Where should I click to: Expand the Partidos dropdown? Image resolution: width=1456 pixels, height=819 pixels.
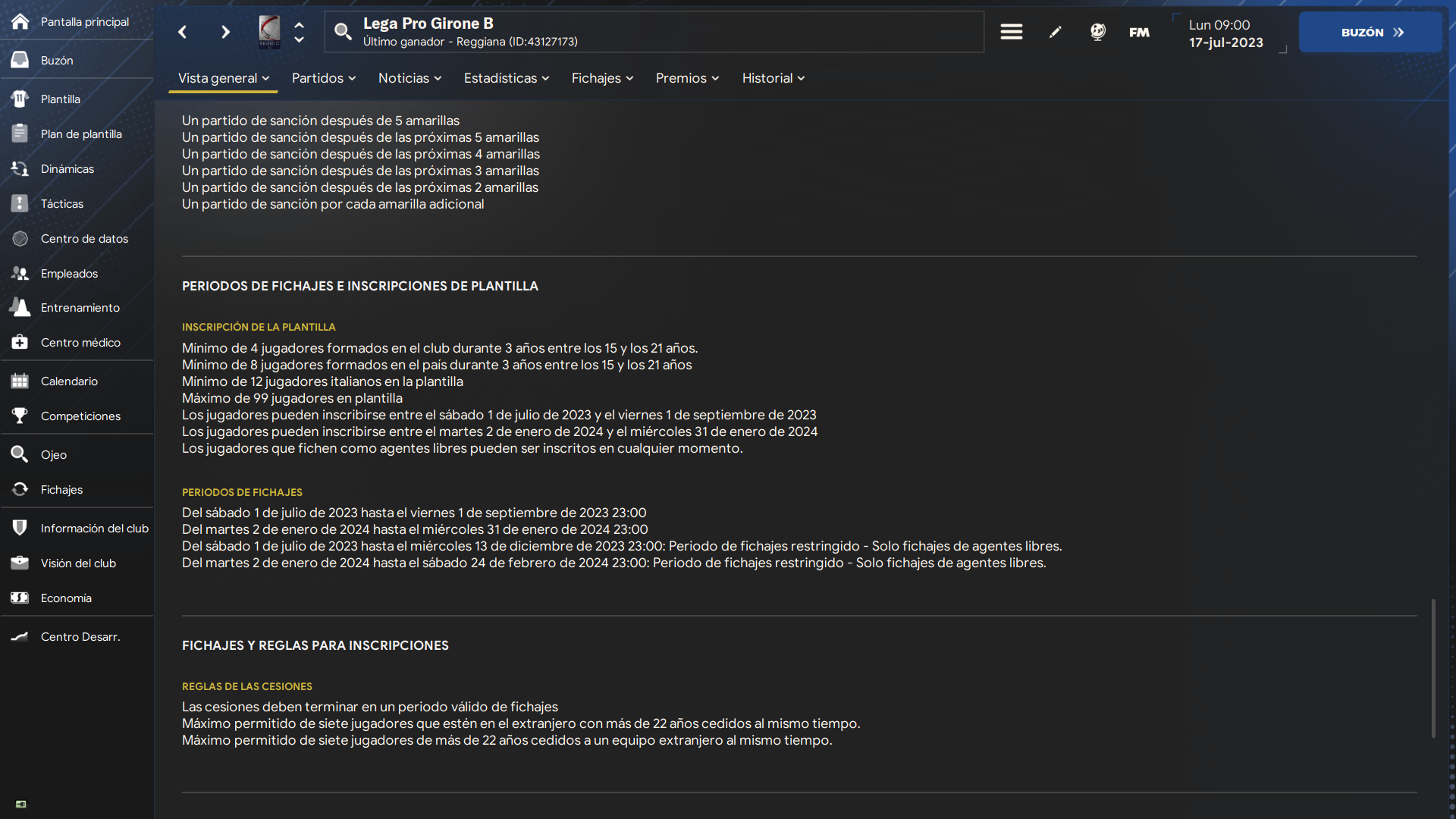[x=324, y=78]
